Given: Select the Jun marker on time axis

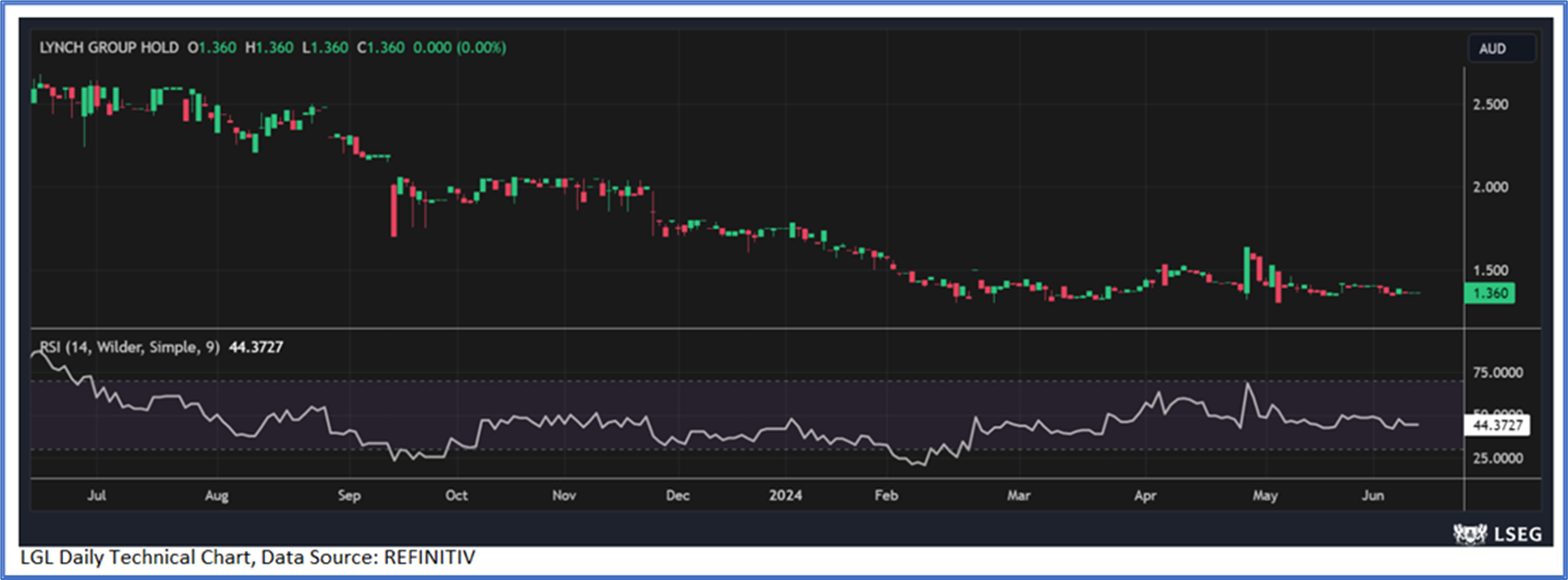Looking at the screenshot, I should click(1374, 494).
